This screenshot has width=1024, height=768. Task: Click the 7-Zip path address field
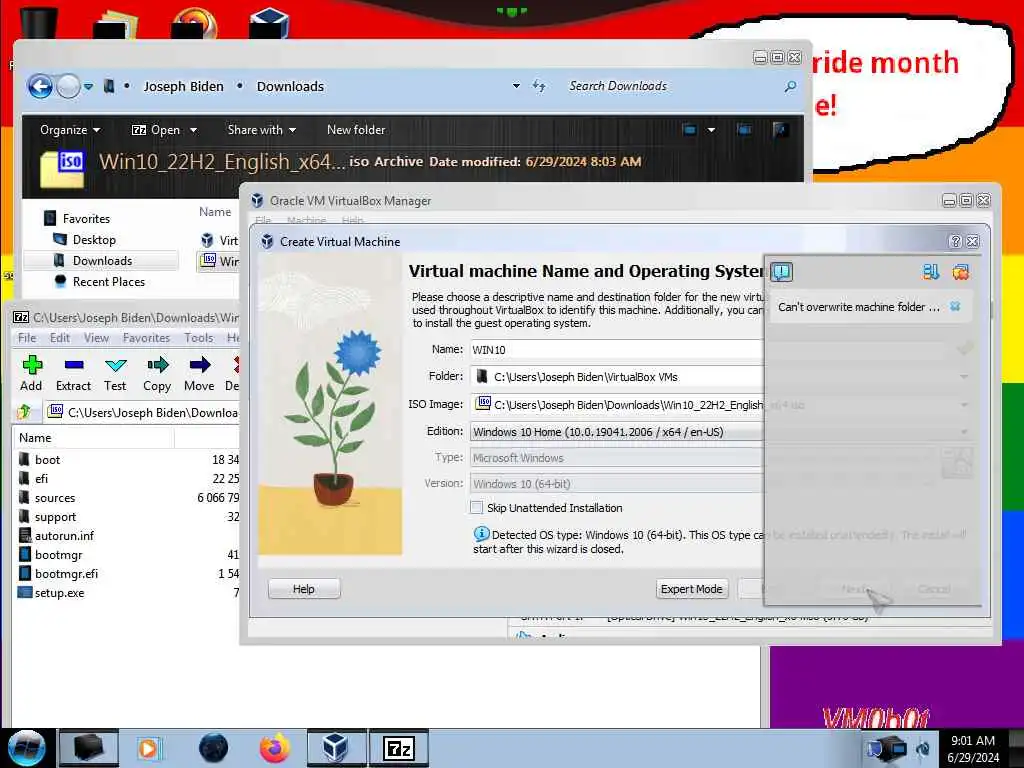pyautogui.click(x=142, y=413)
